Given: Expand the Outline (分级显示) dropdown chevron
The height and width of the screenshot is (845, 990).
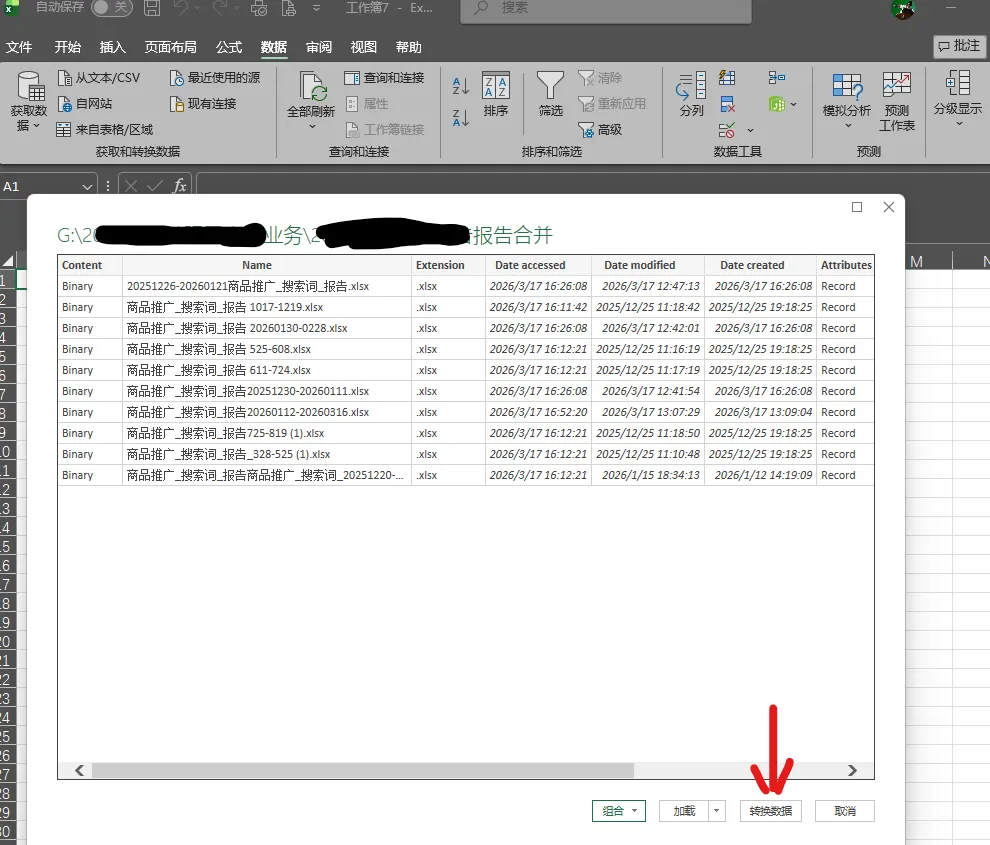Looking at the screenshot, I should click(958, 124).
